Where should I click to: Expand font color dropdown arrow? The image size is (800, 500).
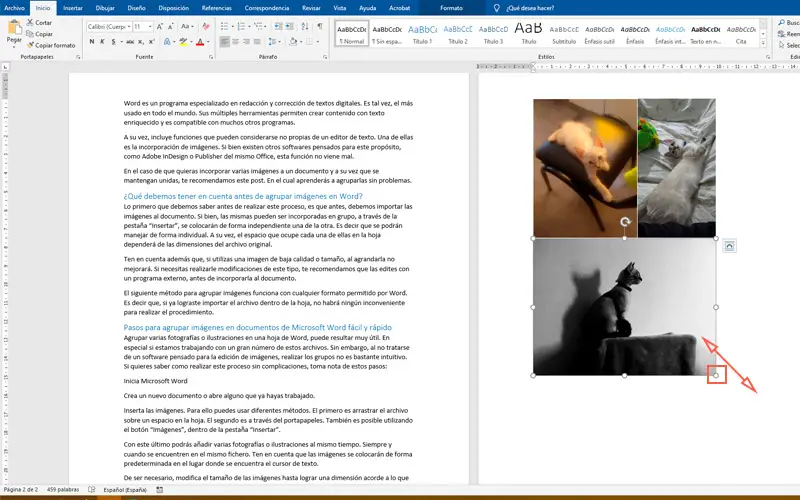[x=208, y=42]
